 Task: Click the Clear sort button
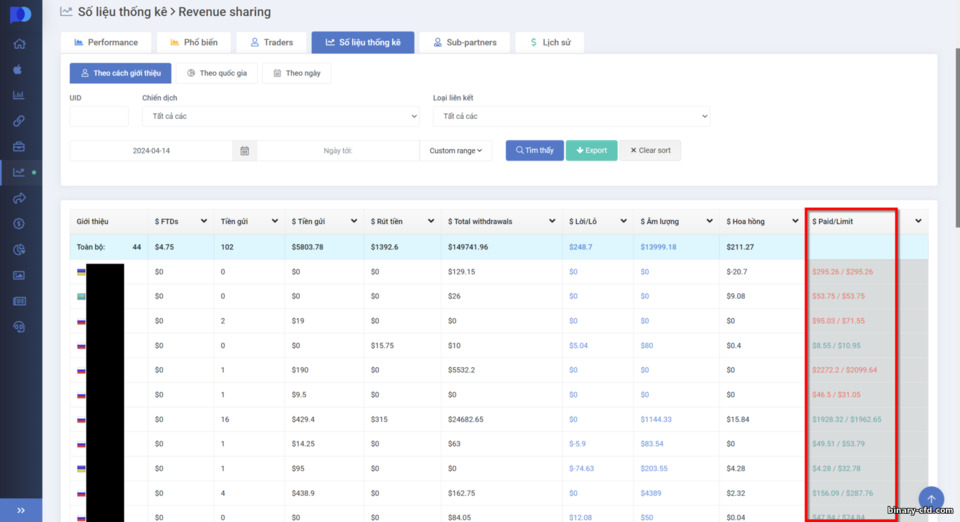coord(650,151)
